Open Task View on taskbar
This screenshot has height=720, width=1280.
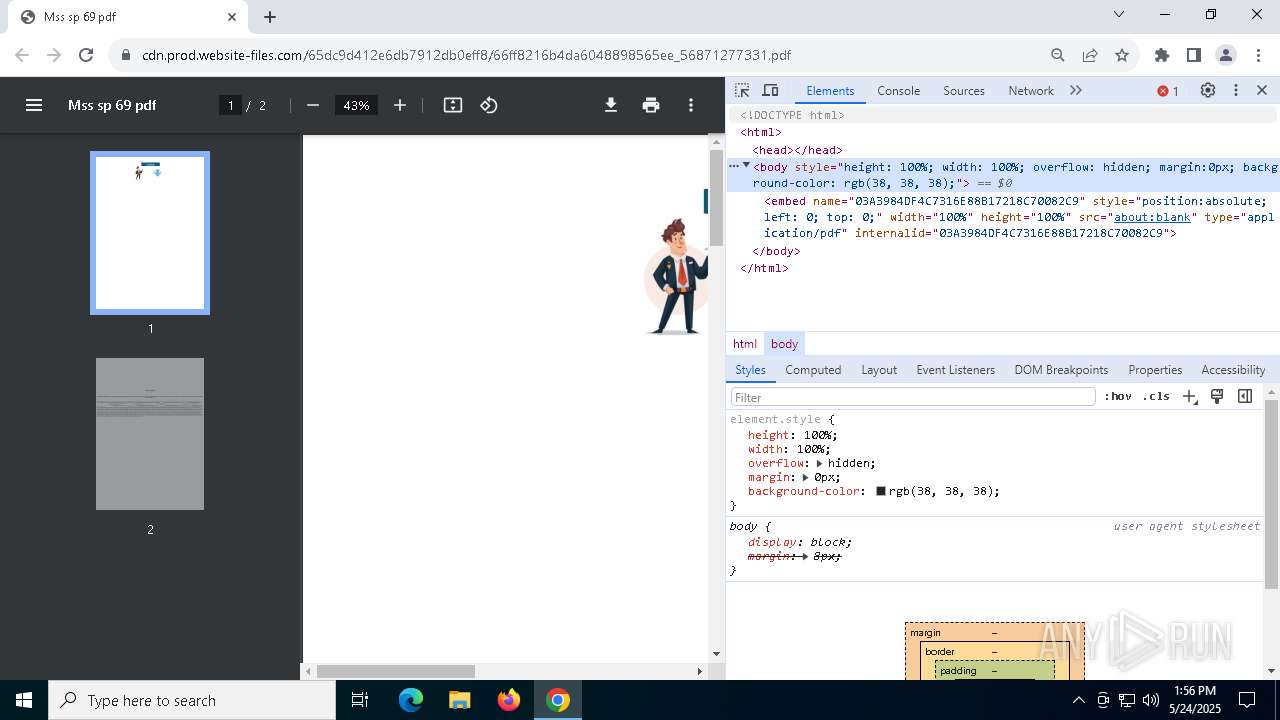(360, 700)
